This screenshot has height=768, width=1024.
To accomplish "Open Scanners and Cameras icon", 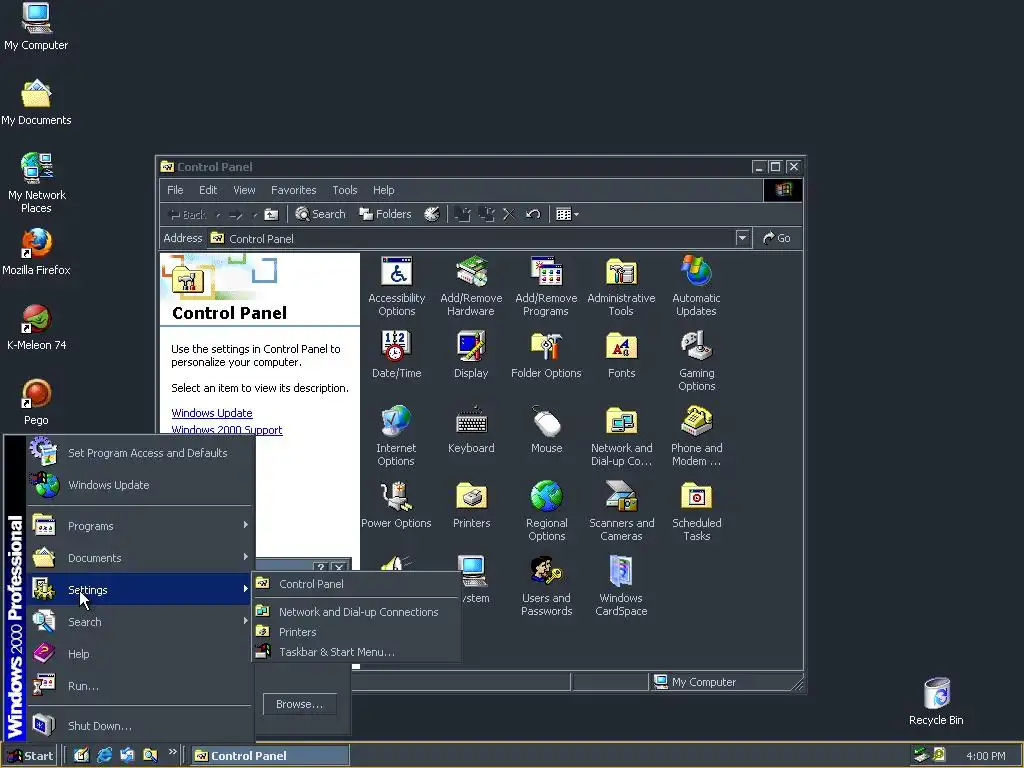I will (621, 511).
